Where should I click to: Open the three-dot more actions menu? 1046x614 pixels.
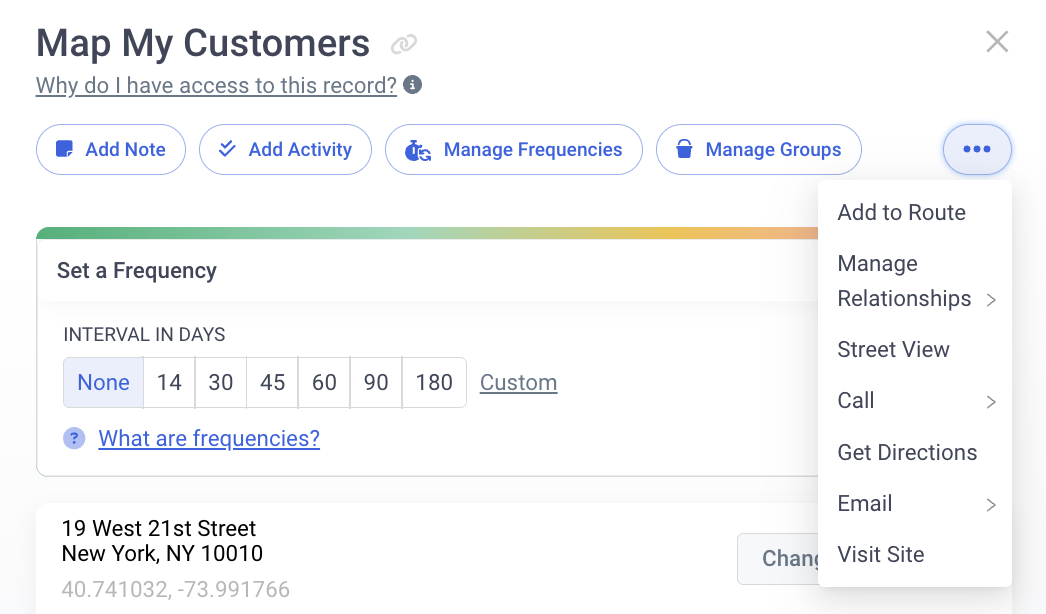[x=977, y=149]
